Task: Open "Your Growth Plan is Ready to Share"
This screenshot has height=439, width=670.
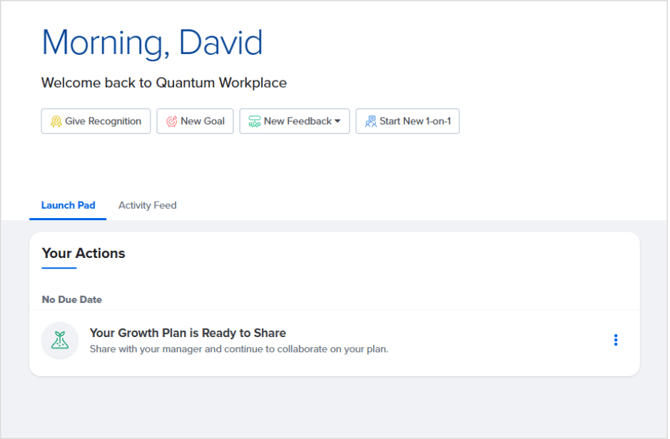Action: (188, 333)
